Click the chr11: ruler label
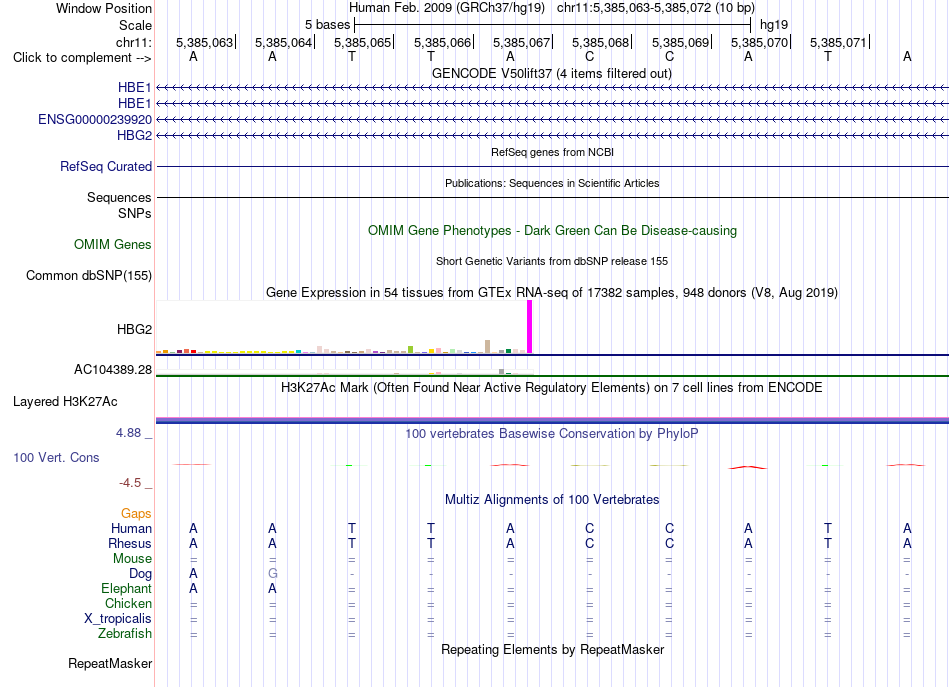This screenshot has height=687, width=950. [133, 42]
